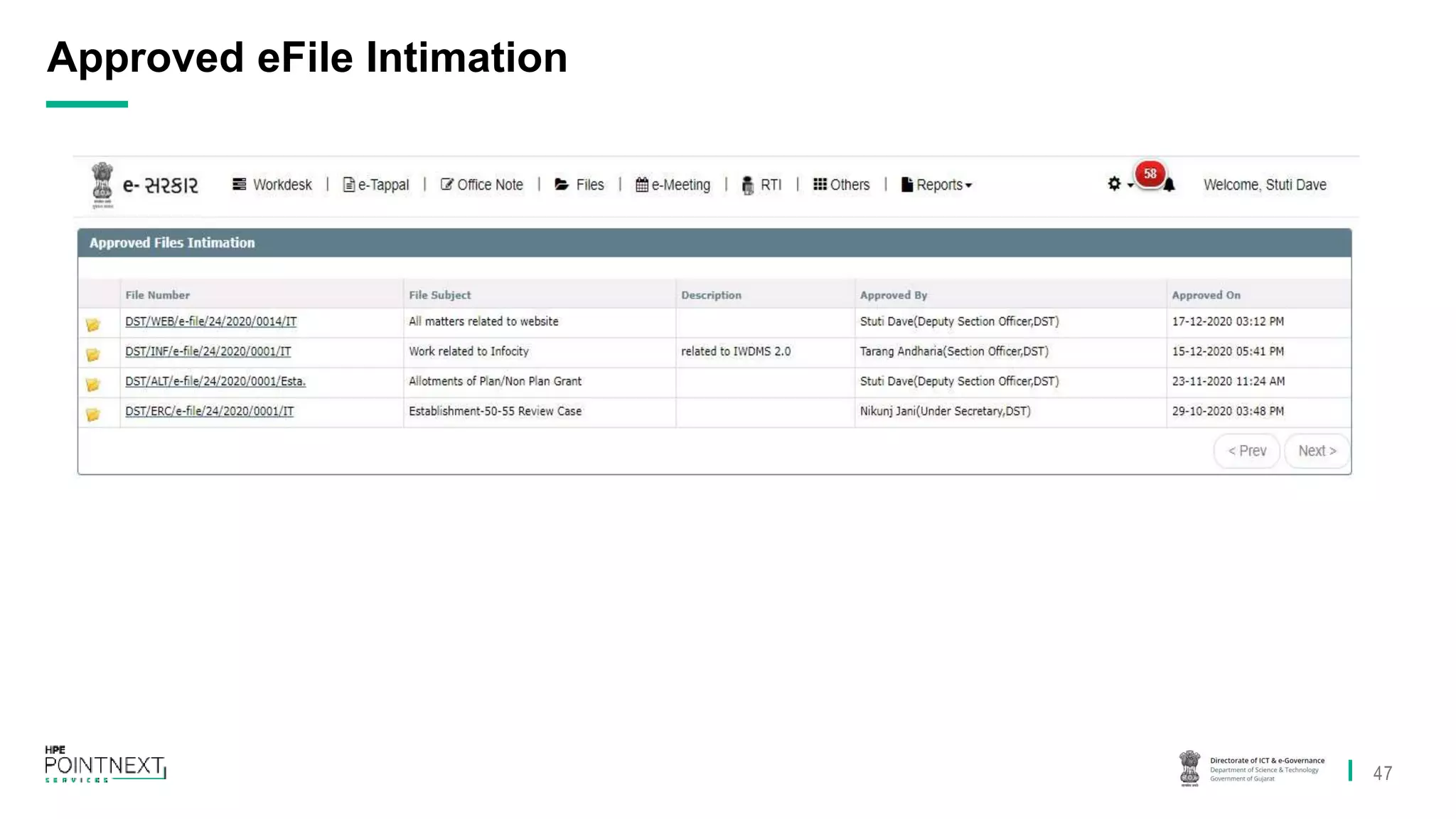Open the red 58 notifications badge
This screenshot has width=1456, height=819.
pos(1150,174)
